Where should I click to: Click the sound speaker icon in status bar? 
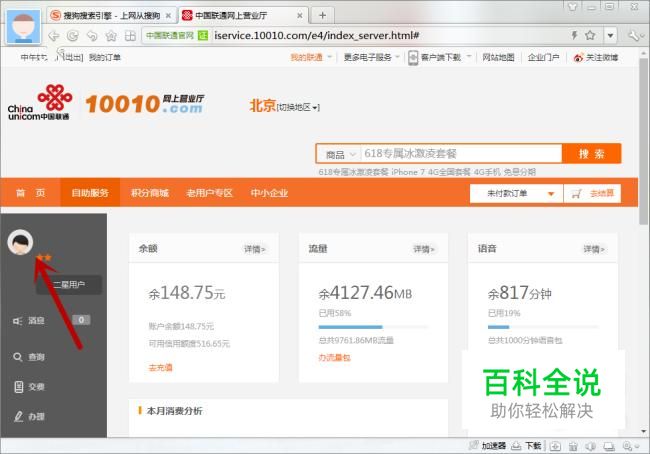[x=591, y=446]
